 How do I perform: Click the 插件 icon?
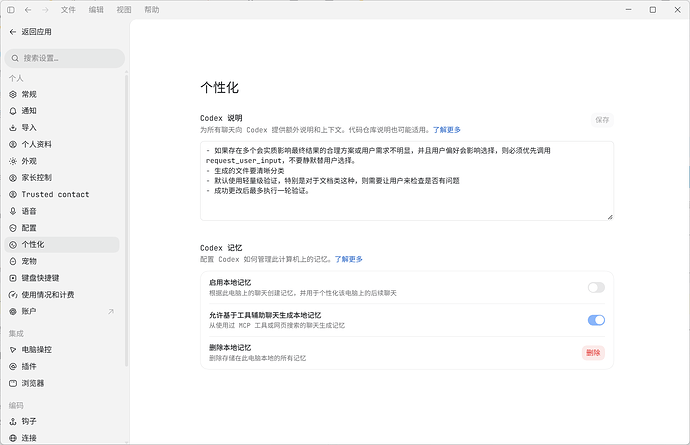pyautogui.click(x=13, y=366)
